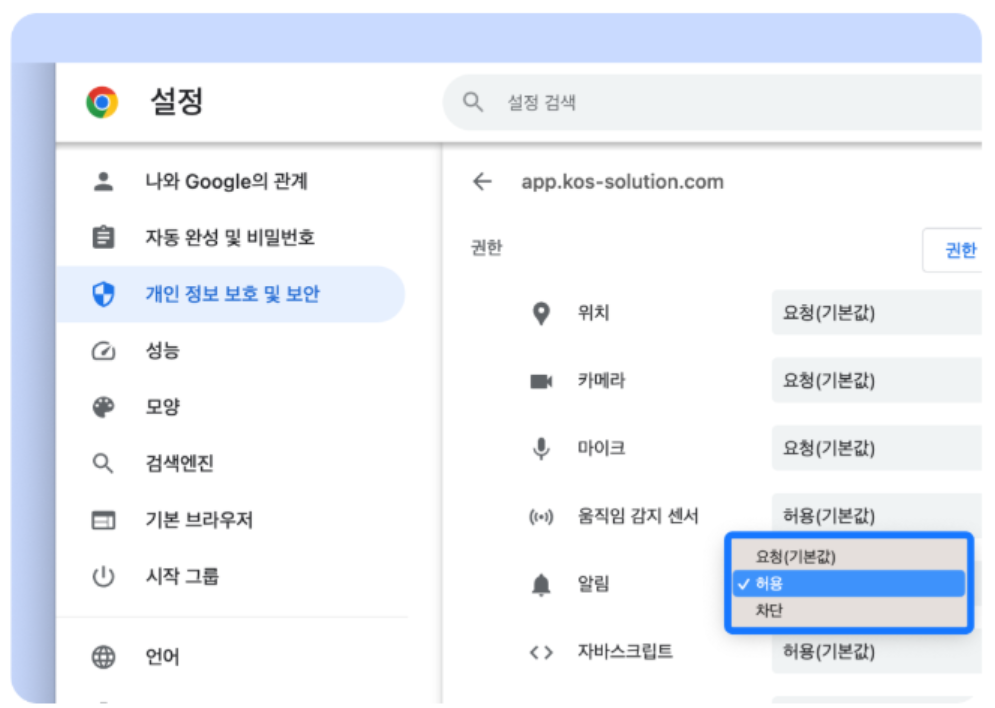The height and width of the screenshot is (708, 995).
Task: Open the 마이크 permission dropdown
Action: (x=876, y=449)
